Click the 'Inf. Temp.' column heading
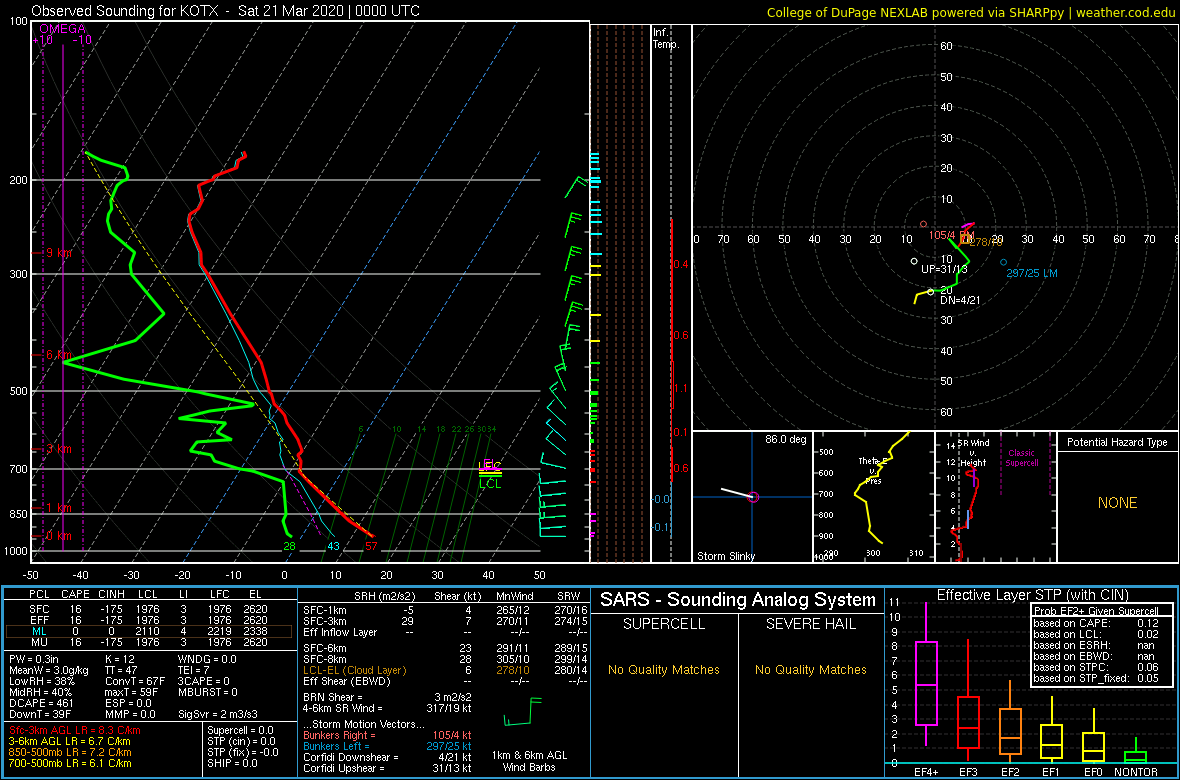1180x780 pixels. coord(667,38)
